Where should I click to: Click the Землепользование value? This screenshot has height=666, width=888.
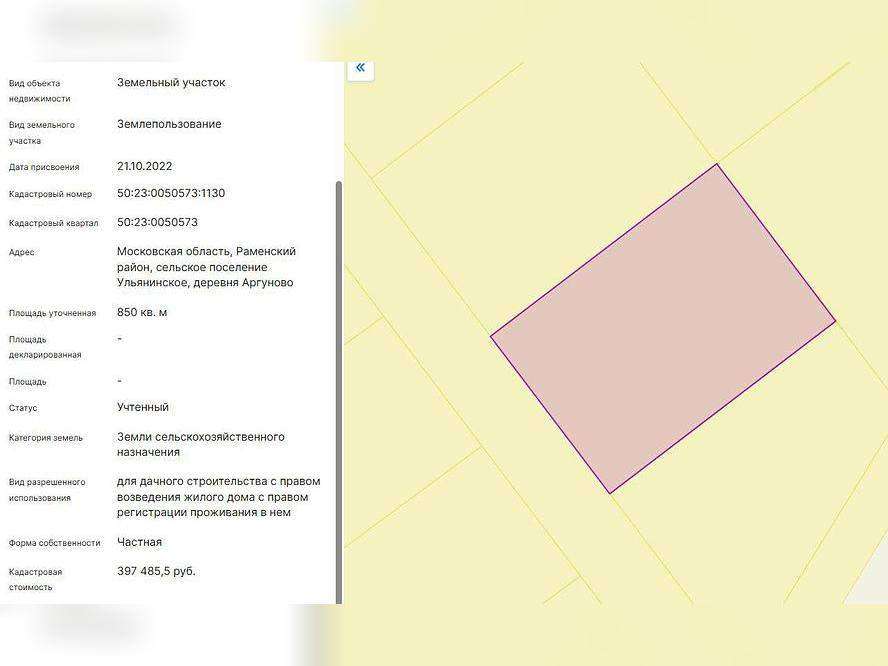169,124
